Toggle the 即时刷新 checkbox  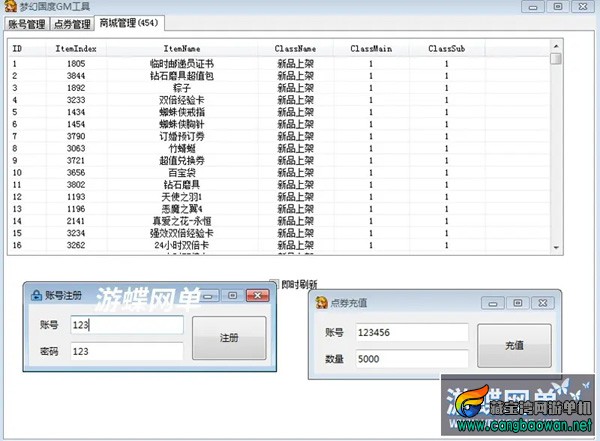[273, 284]
